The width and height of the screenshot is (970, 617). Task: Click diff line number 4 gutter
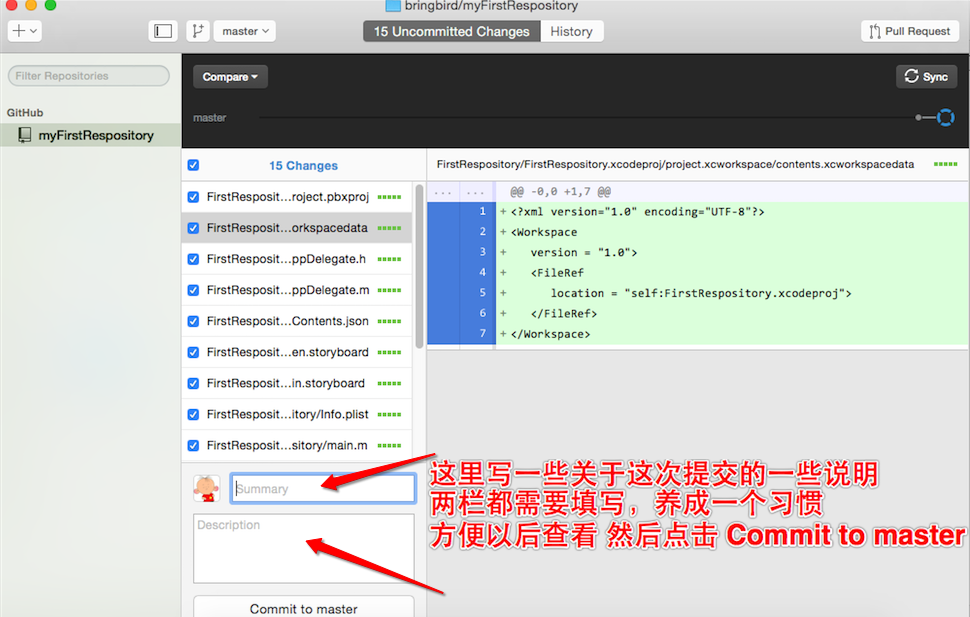[x=483, y=272]
